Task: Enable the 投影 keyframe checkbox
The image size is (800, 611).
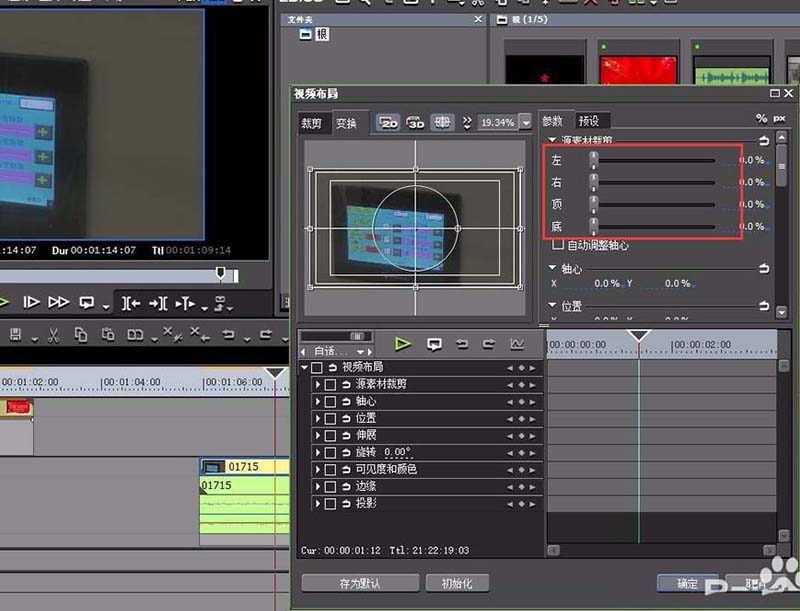Action: click(x=330, y=504)
